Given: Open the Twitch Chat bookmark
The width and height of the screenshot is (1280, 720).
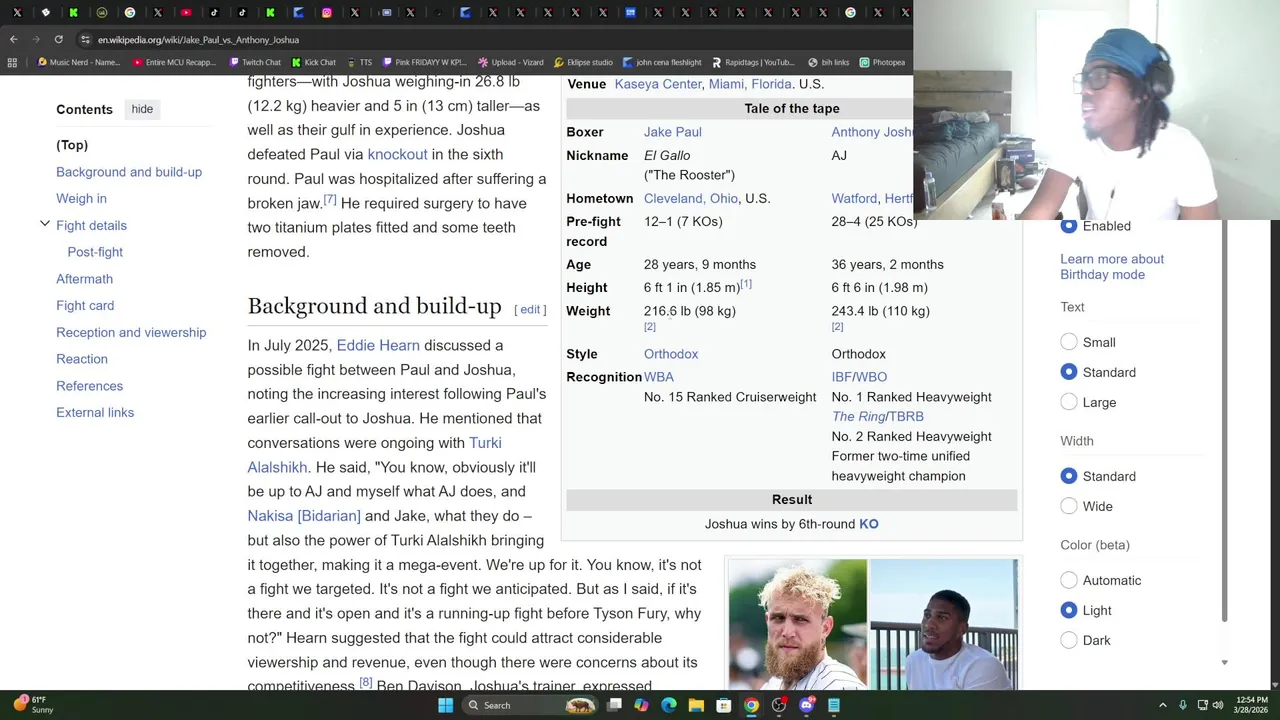Looking at the screenshot, I should 255,62.
